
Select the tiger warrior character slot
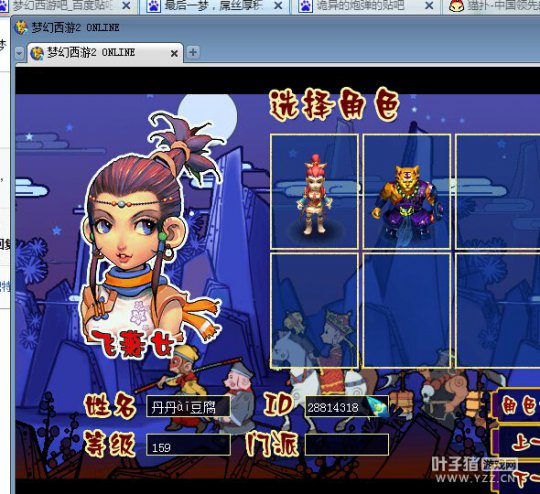(407, 192)
